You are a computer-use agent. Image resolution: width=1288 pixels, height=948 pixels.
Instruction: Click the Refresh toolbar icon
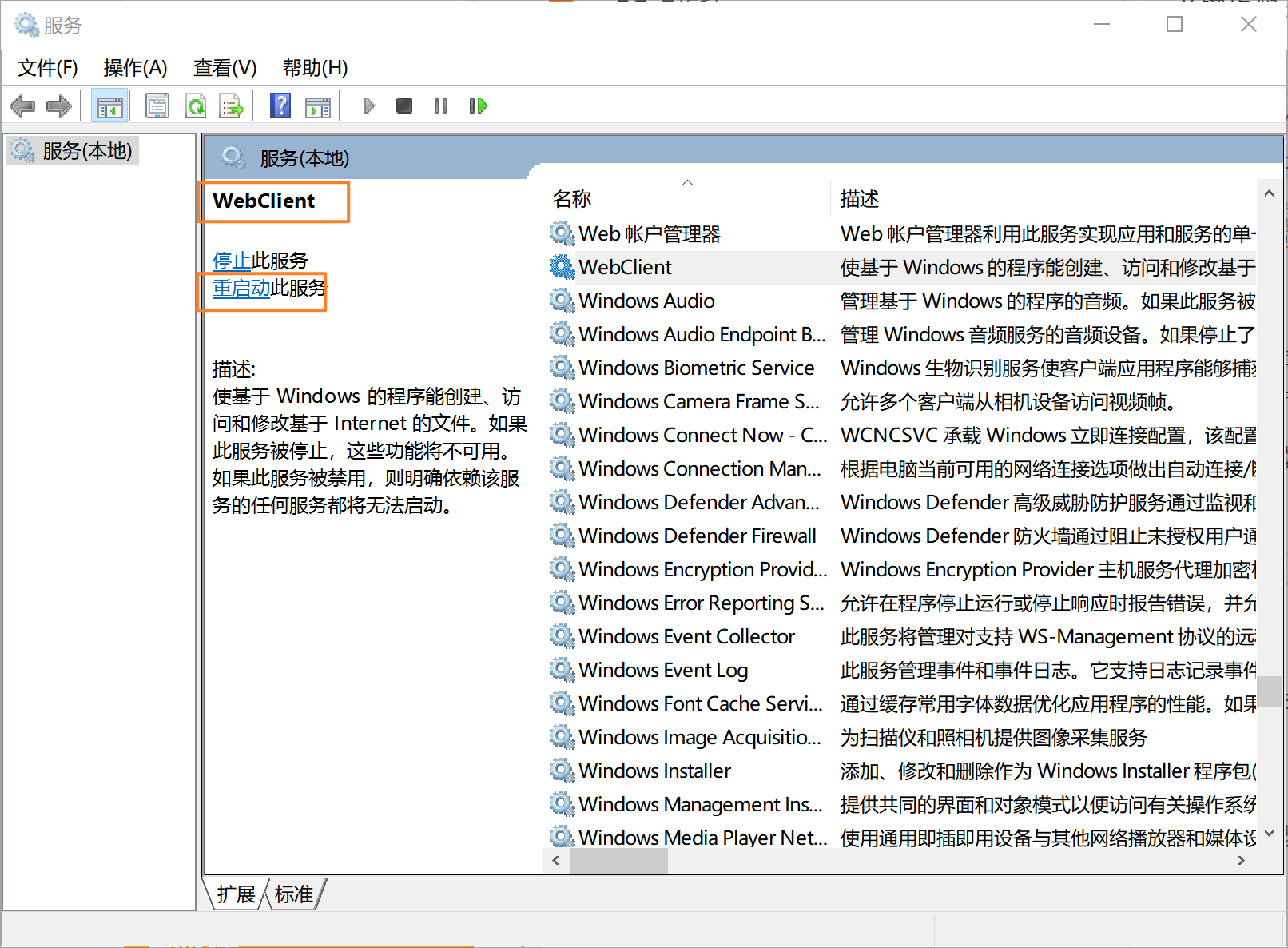196,106
